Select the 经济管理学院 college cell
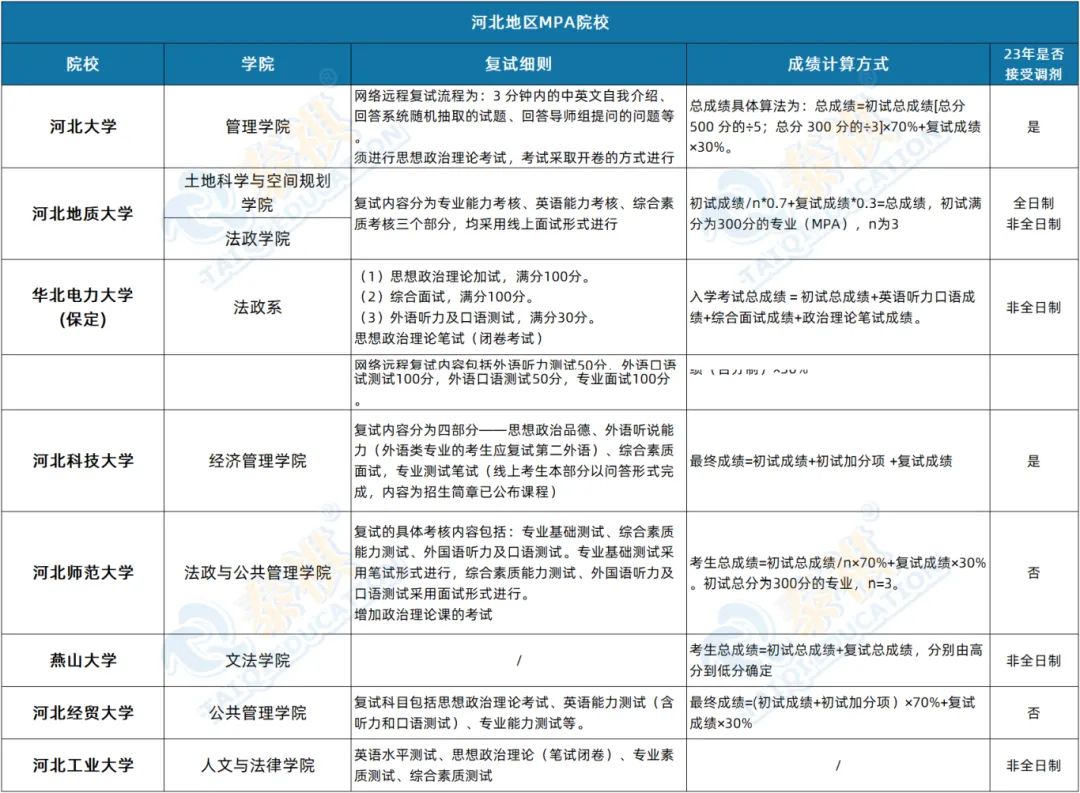The image size is (1080, 793). pyautogui.click(x=258, y=460)
